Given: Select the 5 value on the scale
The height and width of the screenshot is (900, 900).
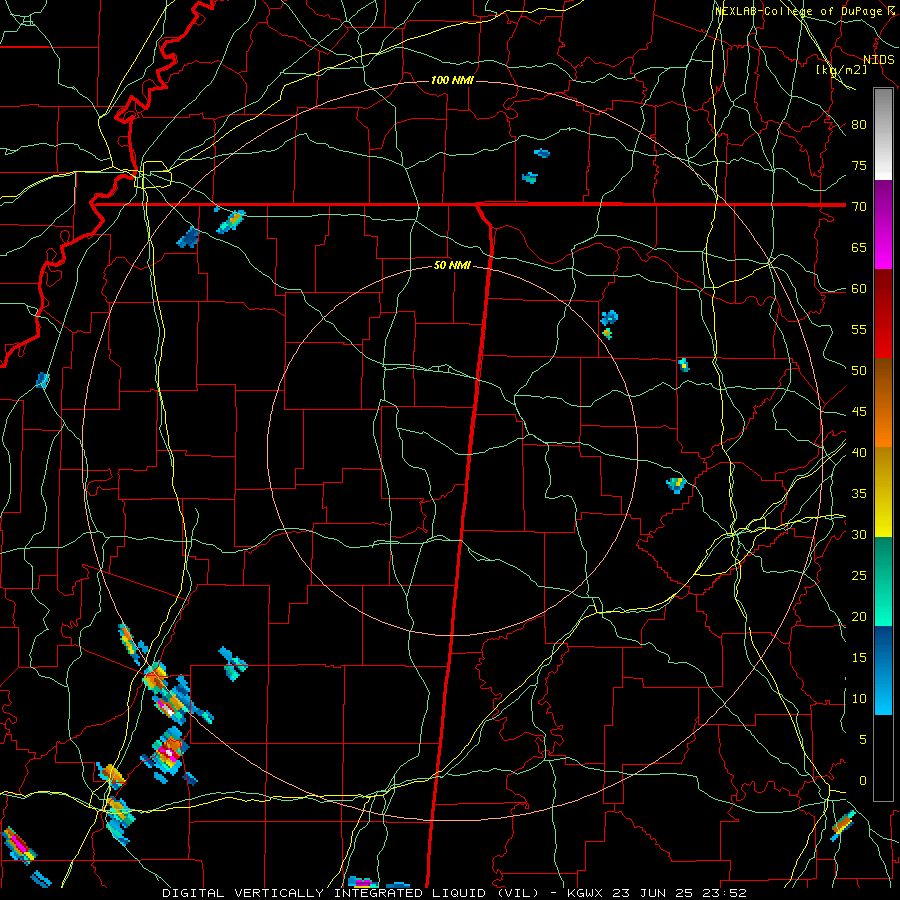Looking at the screenshot, I should pos(863,740).
